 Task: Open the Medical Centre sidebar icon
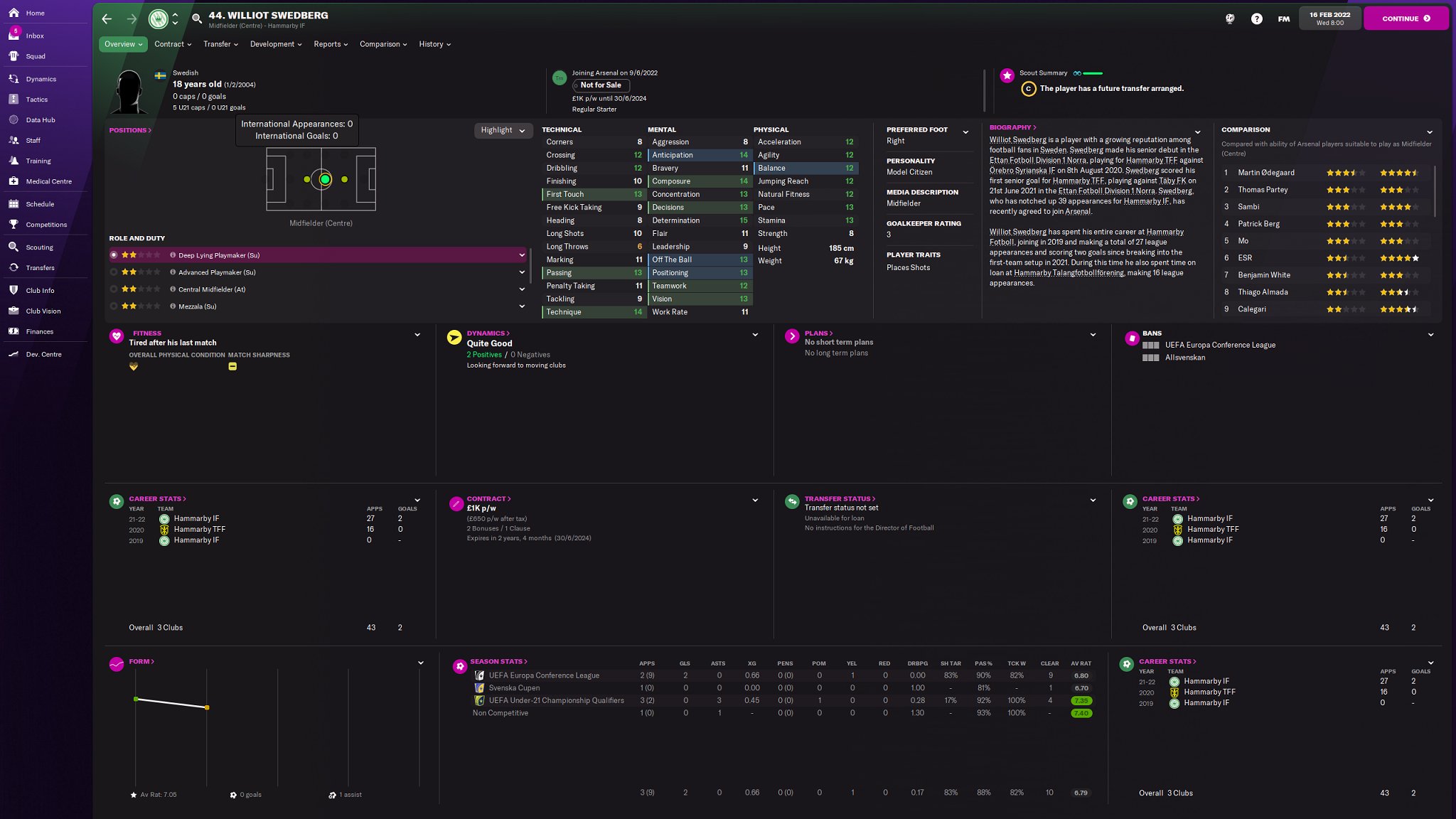14,181
